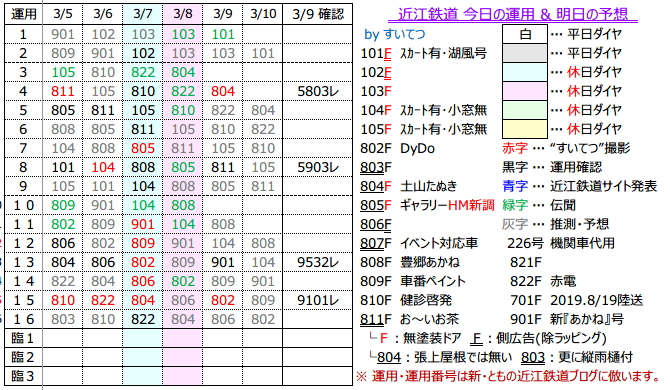Click legend entry 804F 土山たぬき
Viewport: 670px width, 390px height.
pos(409,186)
